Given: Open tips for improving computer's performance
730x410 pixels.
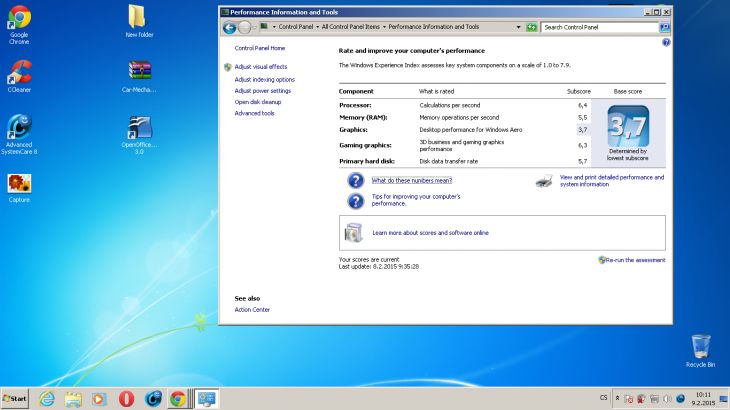Looking at the screenshot, I should (x=416, y=200).
